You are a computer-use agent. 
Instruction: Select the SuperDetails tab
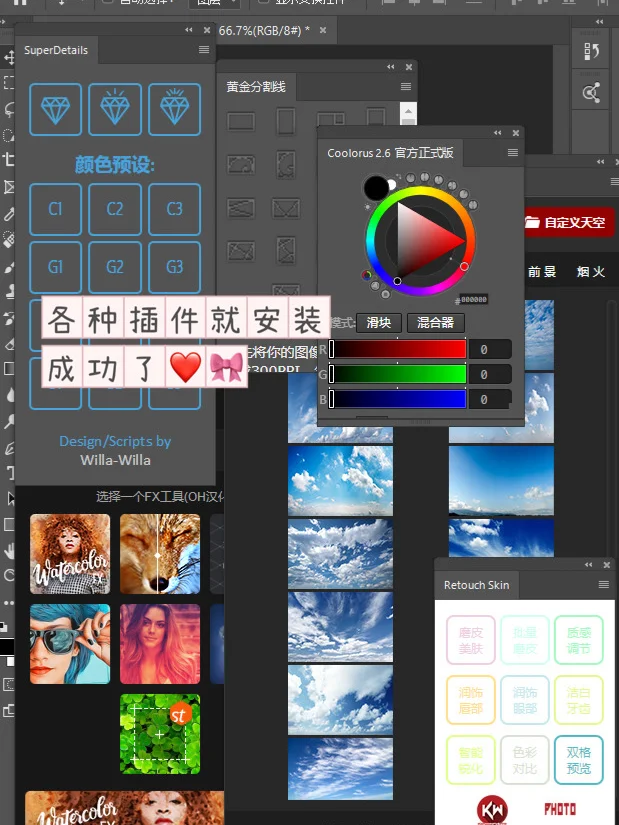point(56,51)
